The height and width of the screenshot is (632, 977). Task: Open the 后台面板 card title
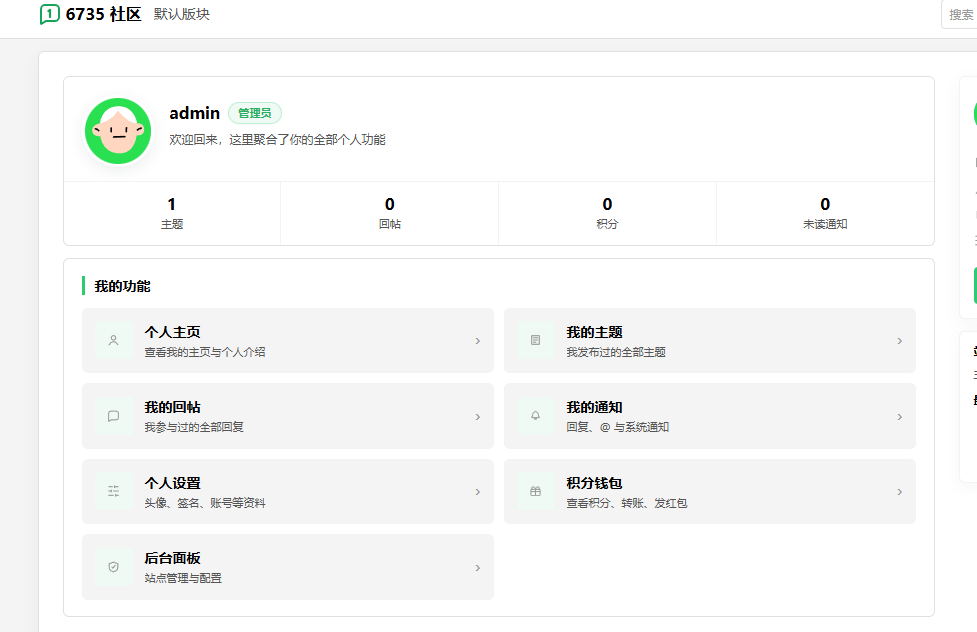tap(173, 558)
